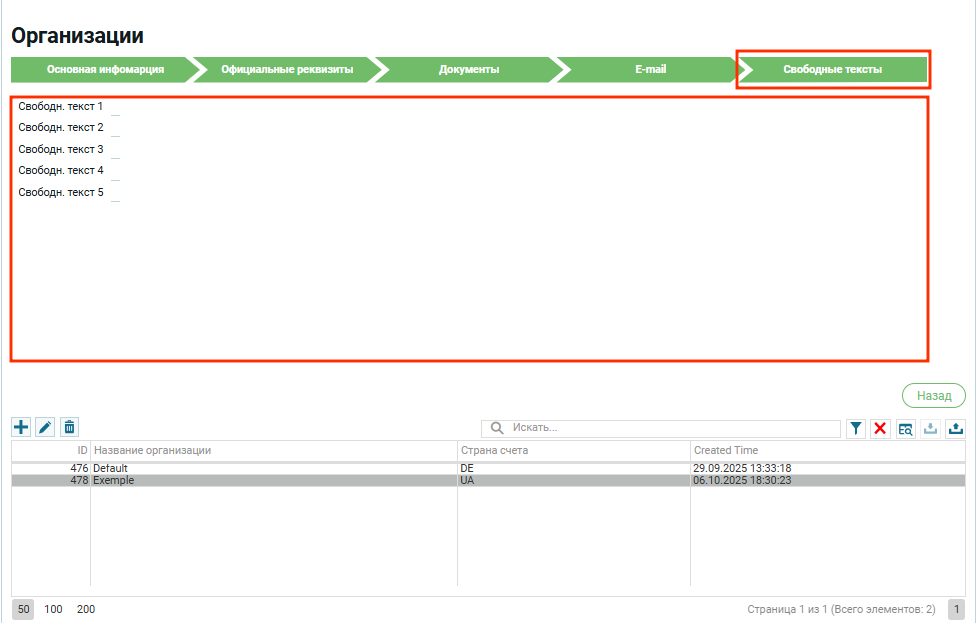Viewport: 978px width, 623px height.
Task: Switch to the Основная инфомарция step tab
Action: (x=105, y=70)
